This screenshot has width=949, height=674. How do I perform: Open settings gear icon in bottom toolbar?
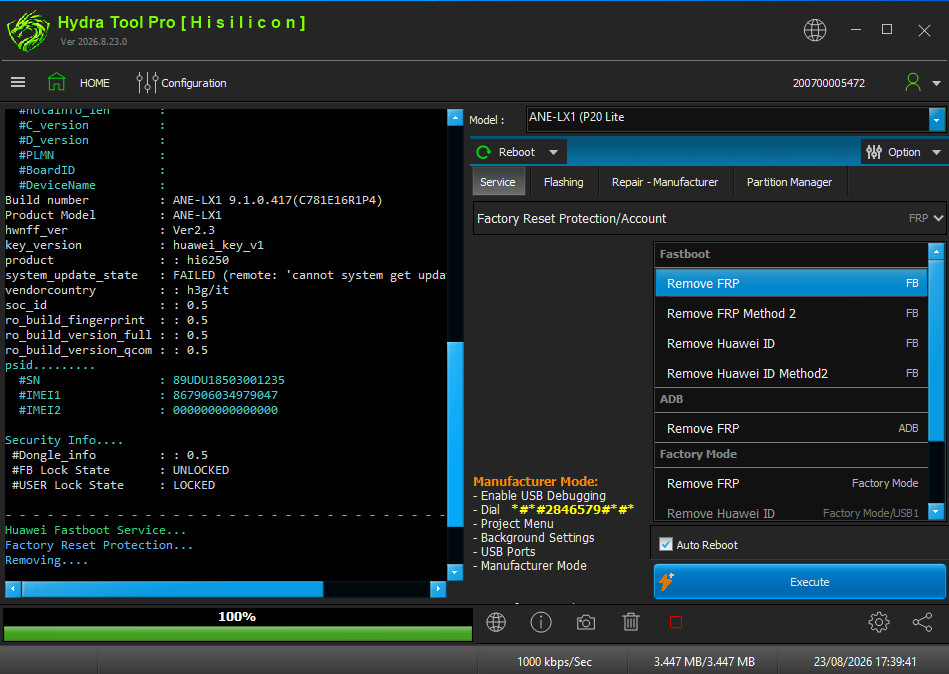(878, 622)
